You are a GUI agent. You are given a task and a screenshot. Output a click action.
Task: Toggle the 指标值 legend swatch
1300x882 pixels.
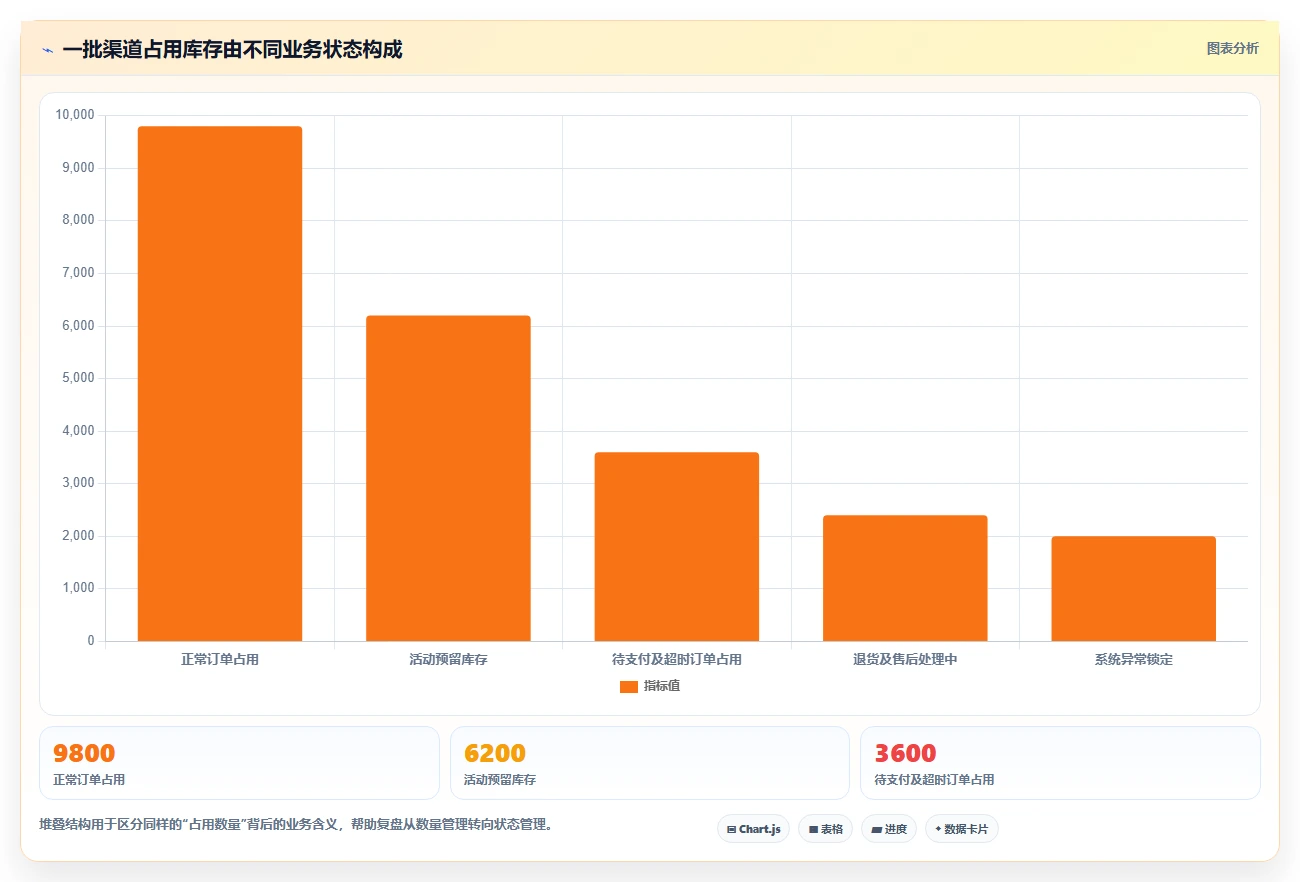coord(629,686)
